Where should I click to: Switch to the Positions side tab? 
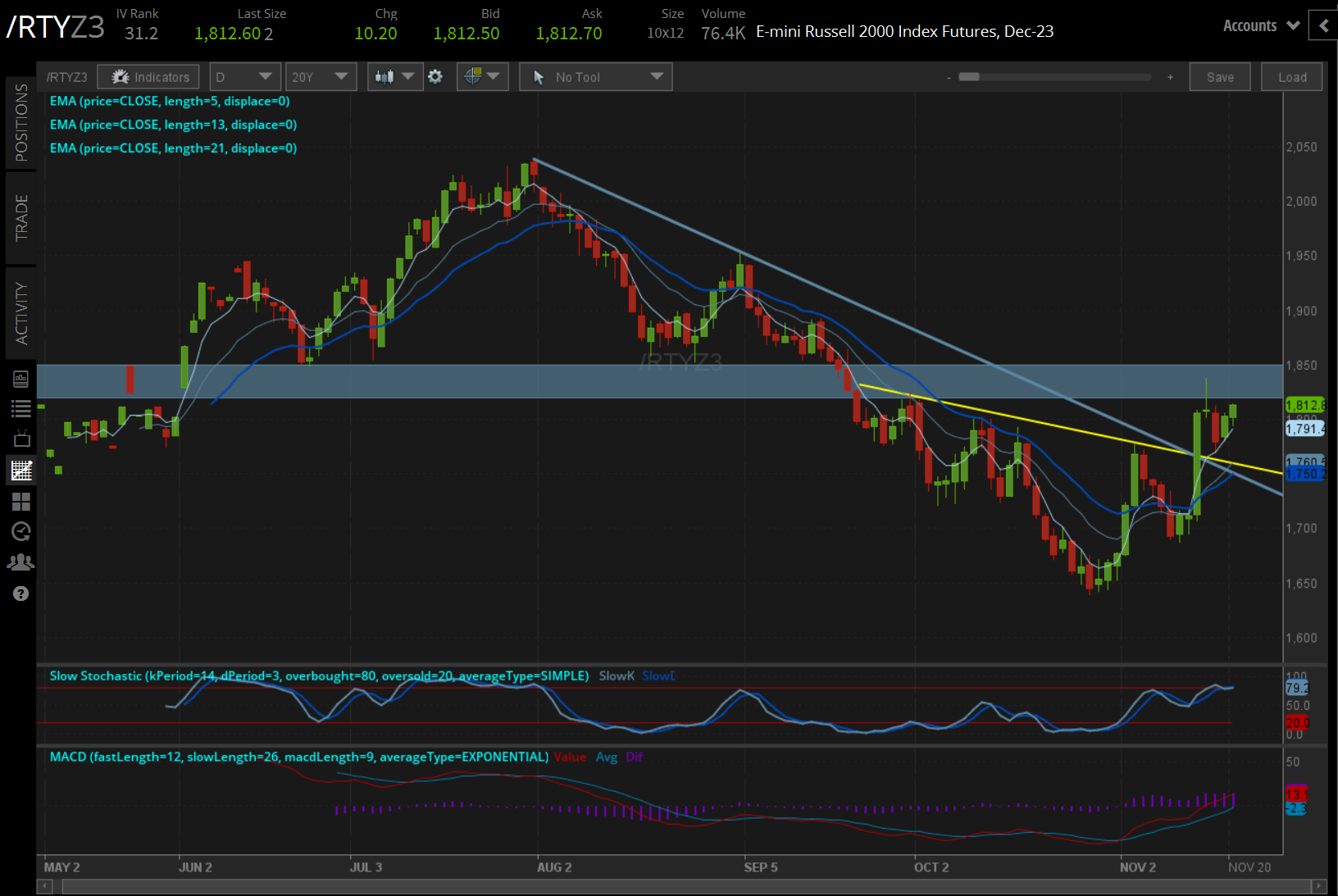pyautogui.click(x=21, y=122)
